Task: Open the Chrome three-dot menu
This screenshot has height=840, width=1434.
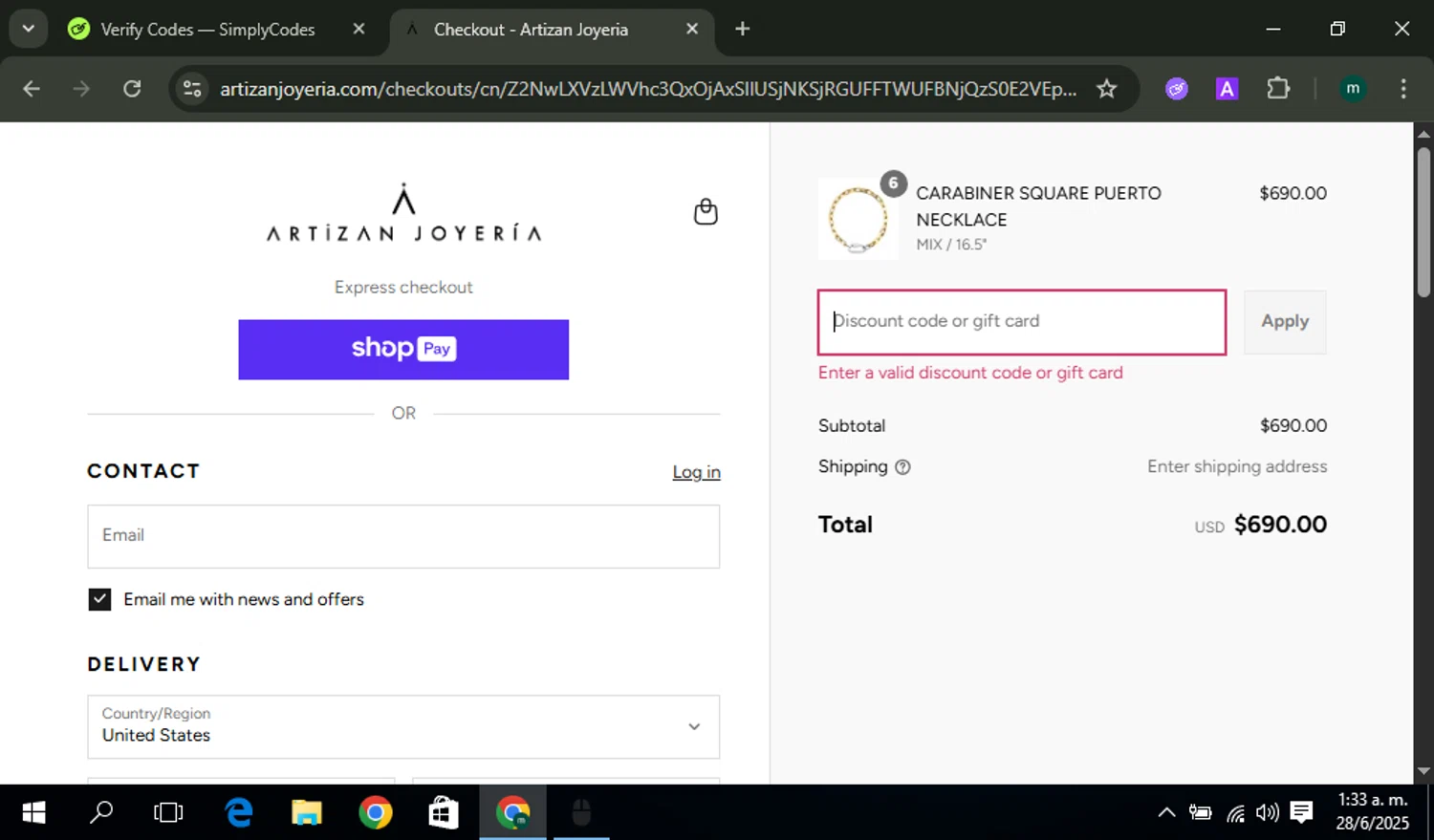Action: [1403, 89]
